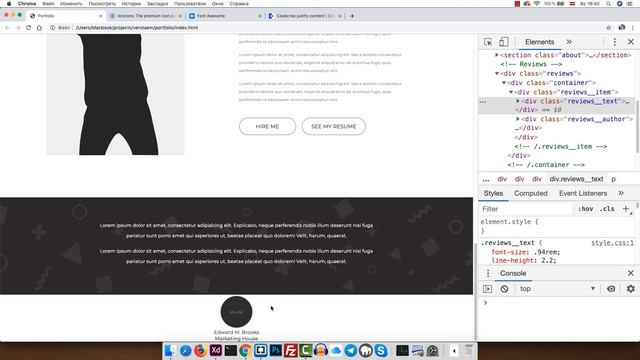Open the Закладки menu
The width and height of the screenshot is (640, 360).
[x=158, y=4]
